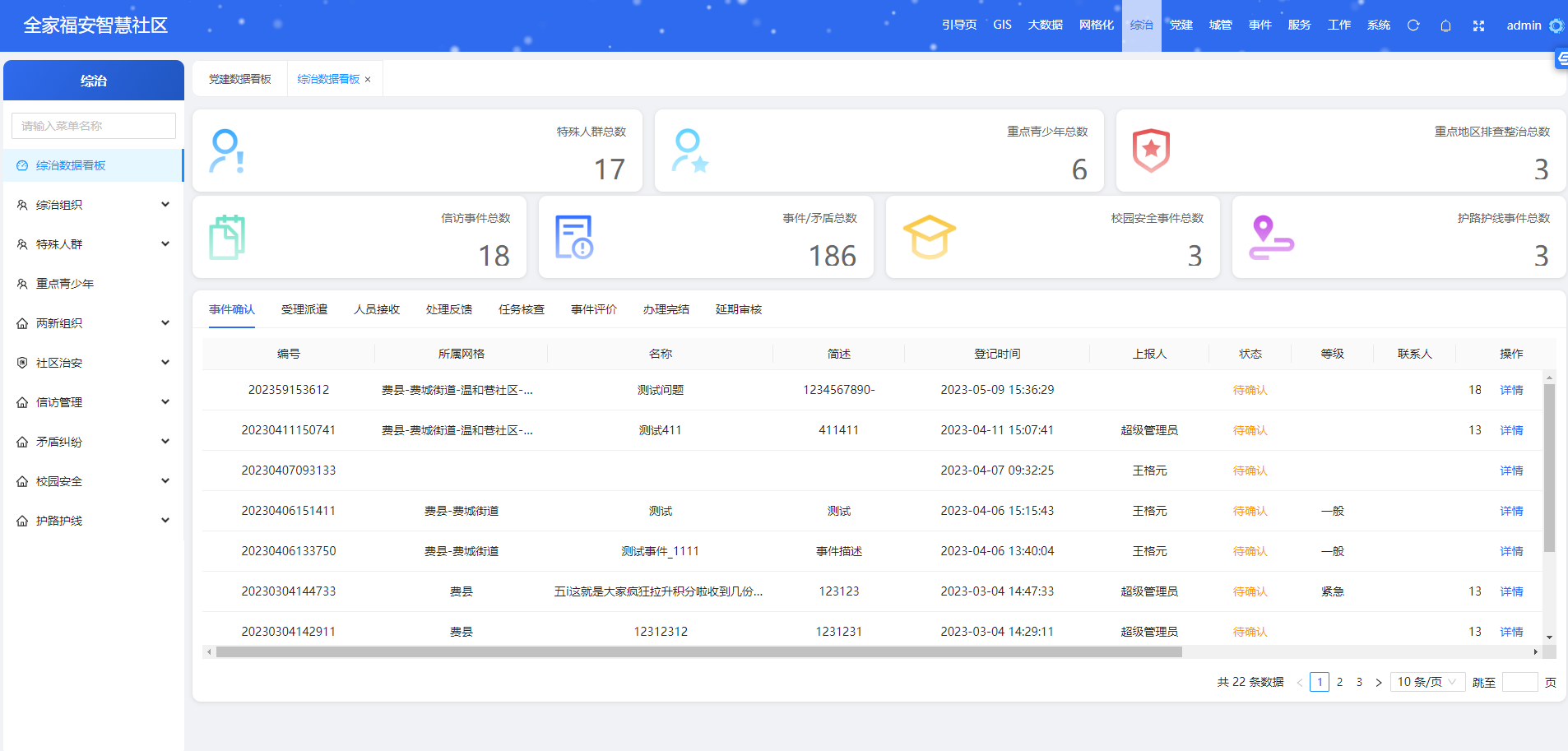Click the purple route pin icon
The image size is (1568, 751).
[1271, 237]
